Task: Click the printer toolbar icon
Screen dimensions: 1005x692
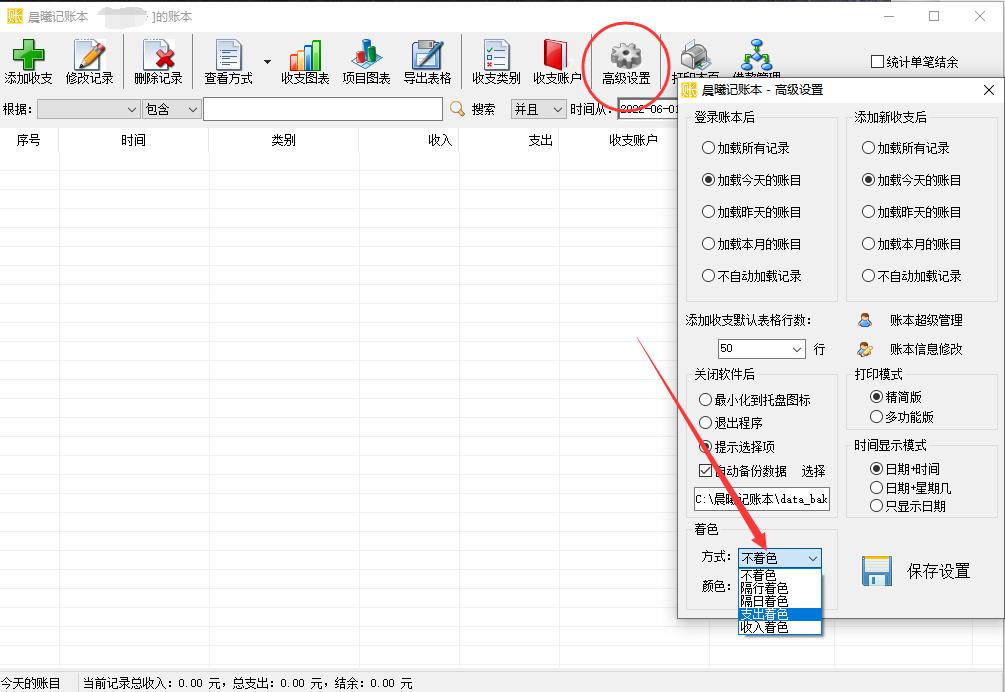Action: tap(695, 55)
